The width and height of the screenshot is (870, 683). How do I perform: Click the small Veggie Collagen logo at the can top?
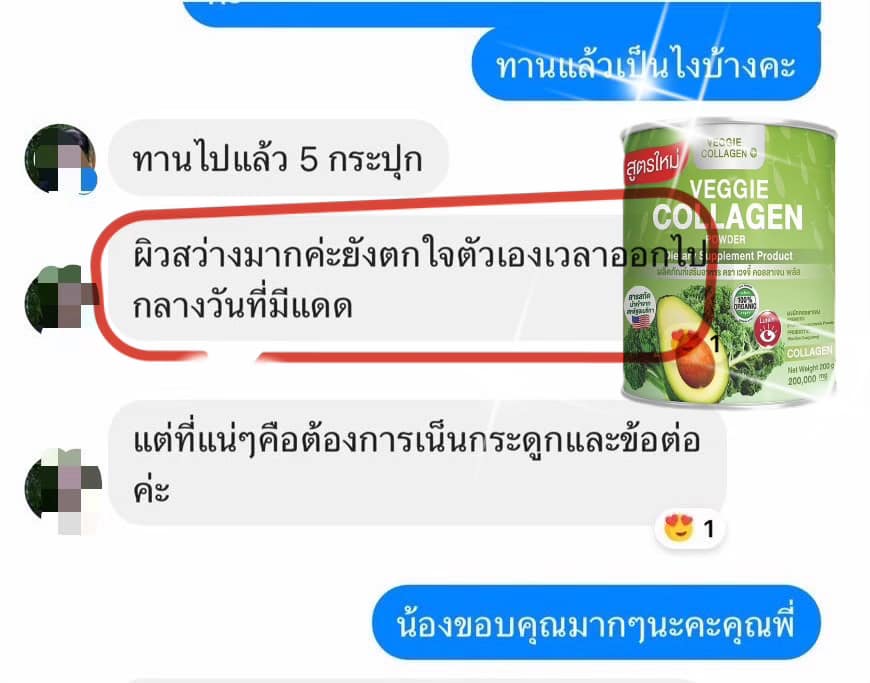[x=729, y=148]
